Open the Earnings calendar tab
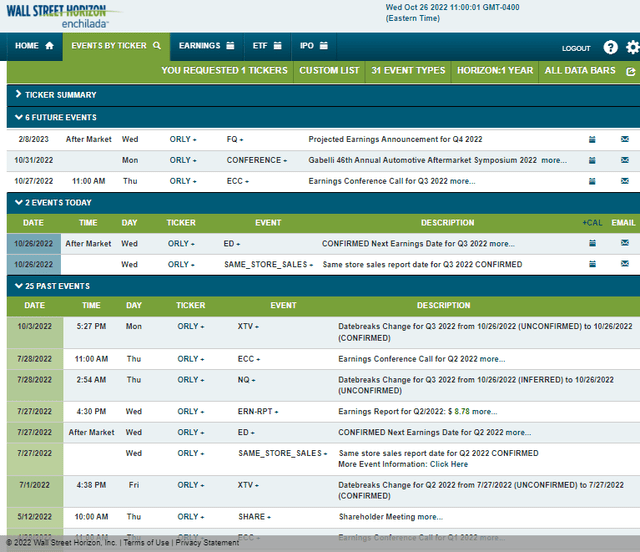 point(207,46)
